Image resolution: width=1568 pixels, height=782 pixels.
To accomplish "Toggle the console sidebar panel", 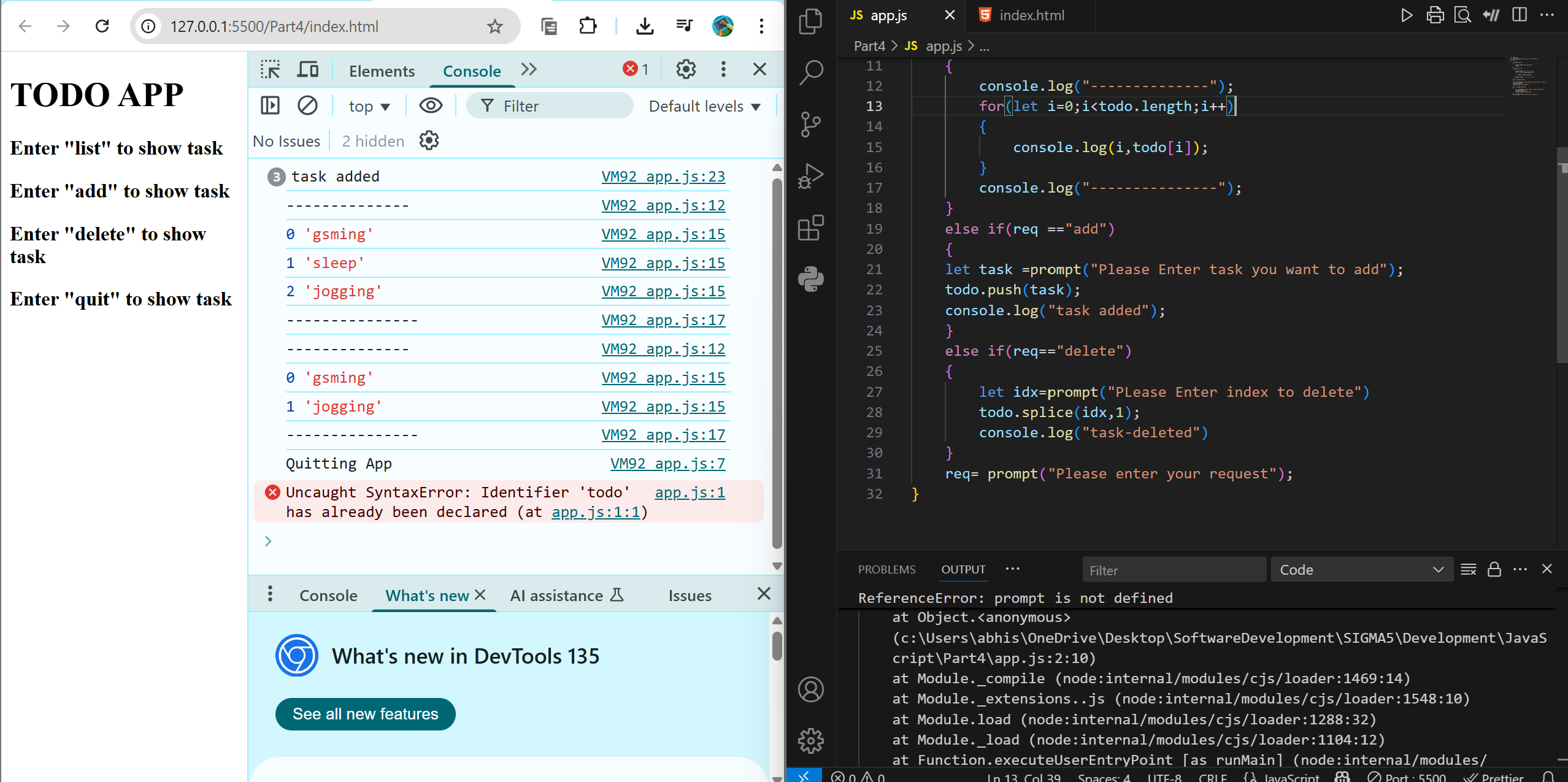I will [270, 106].
